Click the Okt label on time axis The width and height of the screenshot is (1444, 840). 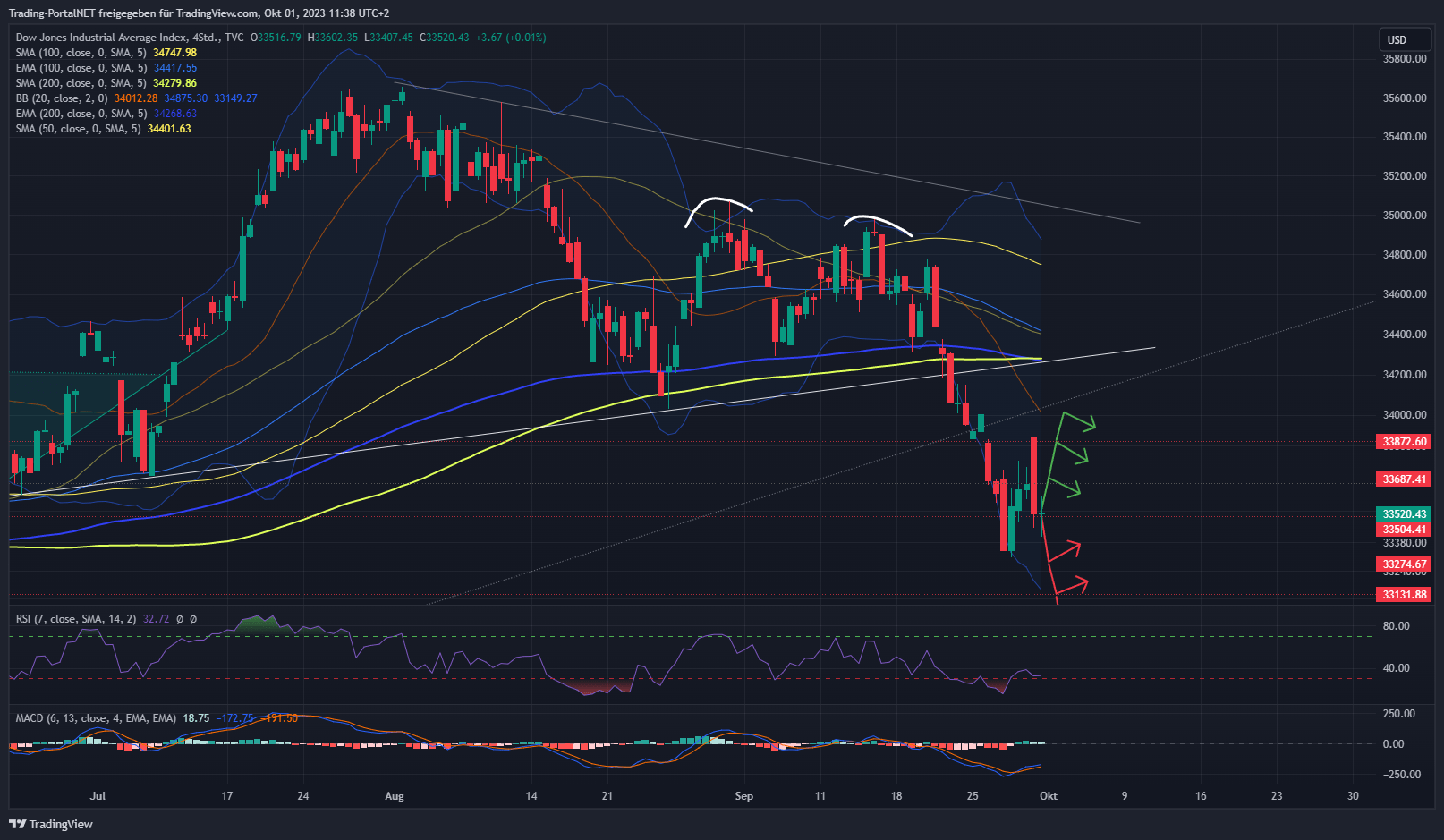click(x=1049, y=796)
